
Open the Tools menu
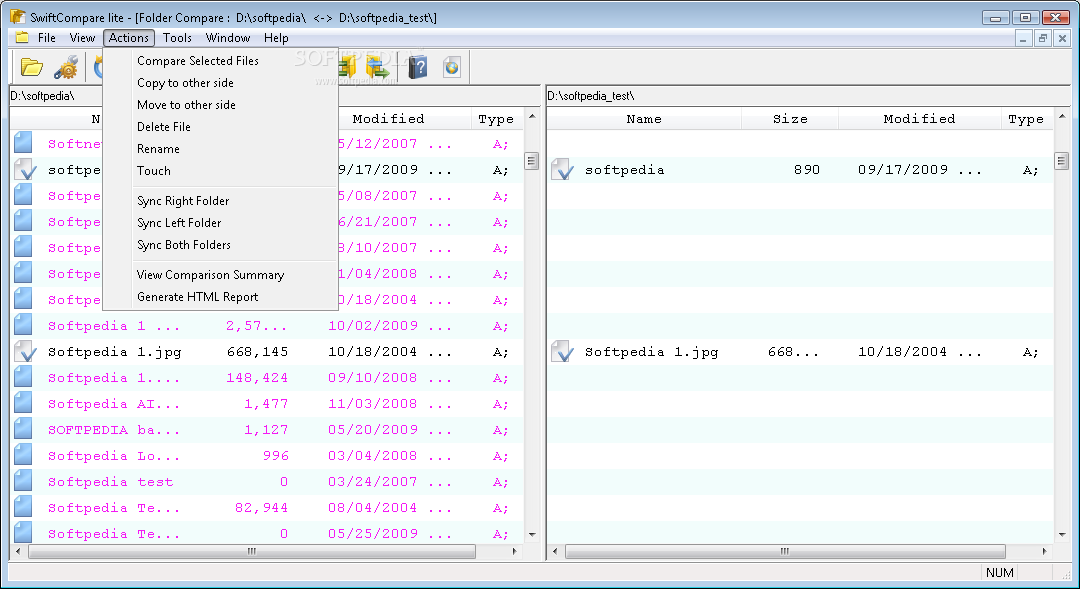[177, 38]
